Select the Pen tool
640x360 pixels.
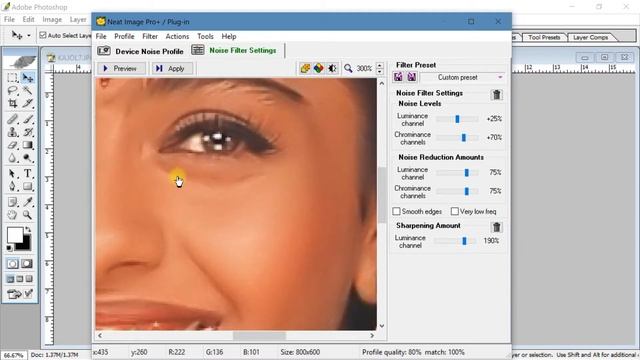tap(12, 187)
